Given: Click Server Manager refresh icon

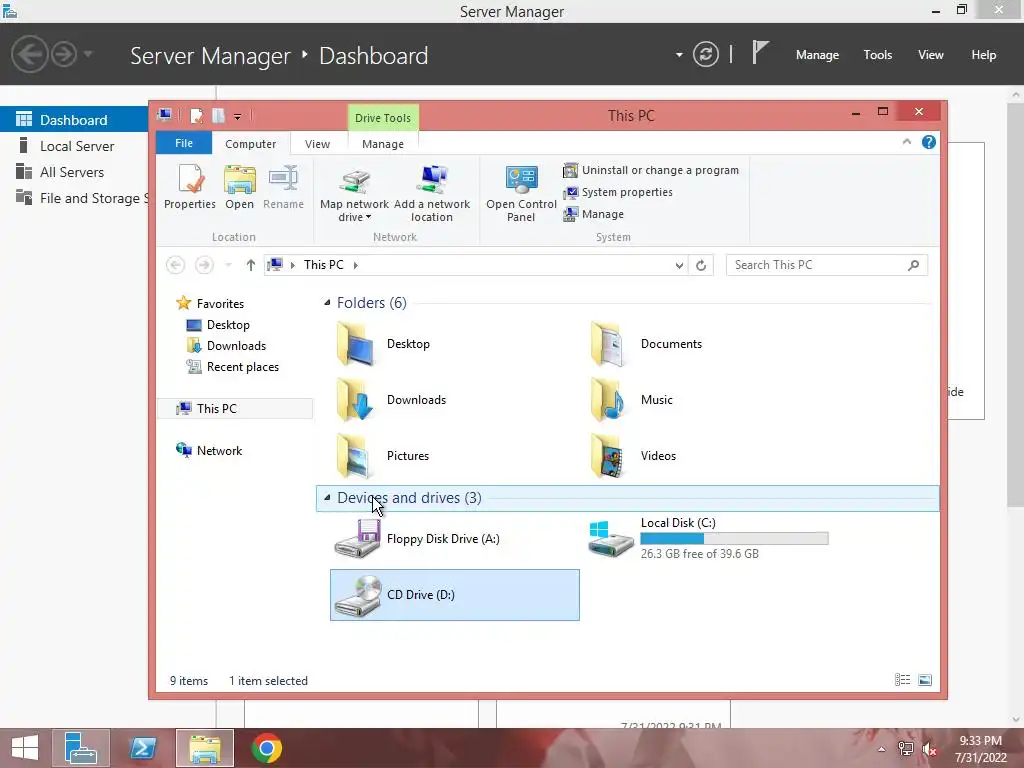Looking at the screenshot, I should (x=706, y=54).
